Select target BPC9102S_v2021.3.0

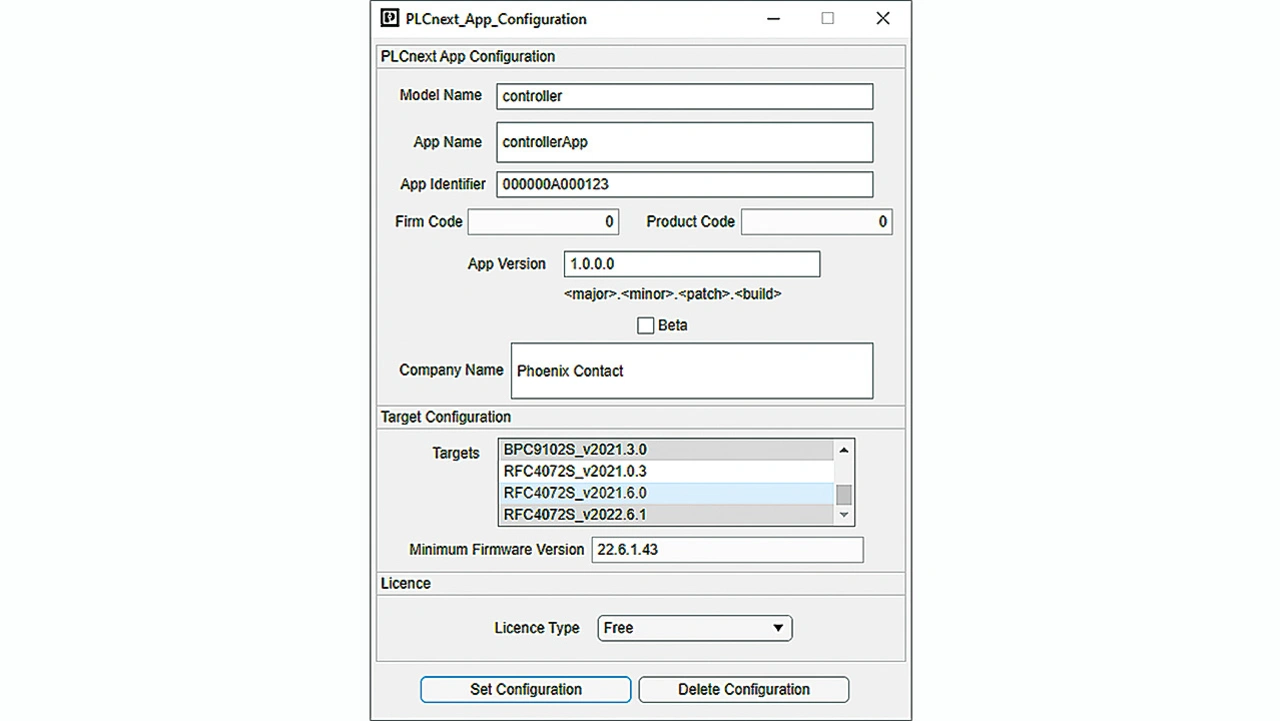(x=666, y=449)
